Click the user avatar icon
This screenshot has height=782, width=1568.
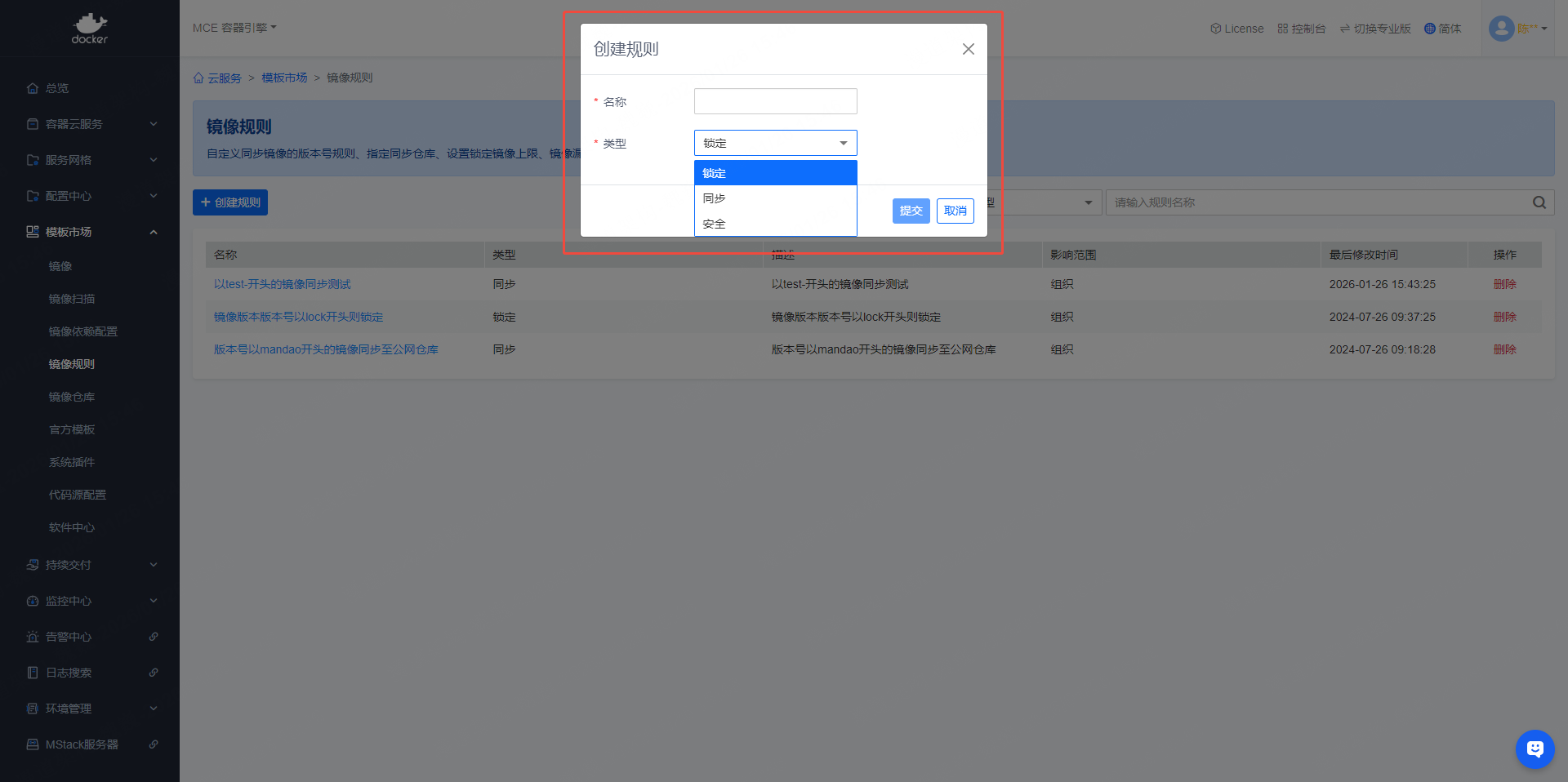pyautogui.click(x=1501, y=29)
